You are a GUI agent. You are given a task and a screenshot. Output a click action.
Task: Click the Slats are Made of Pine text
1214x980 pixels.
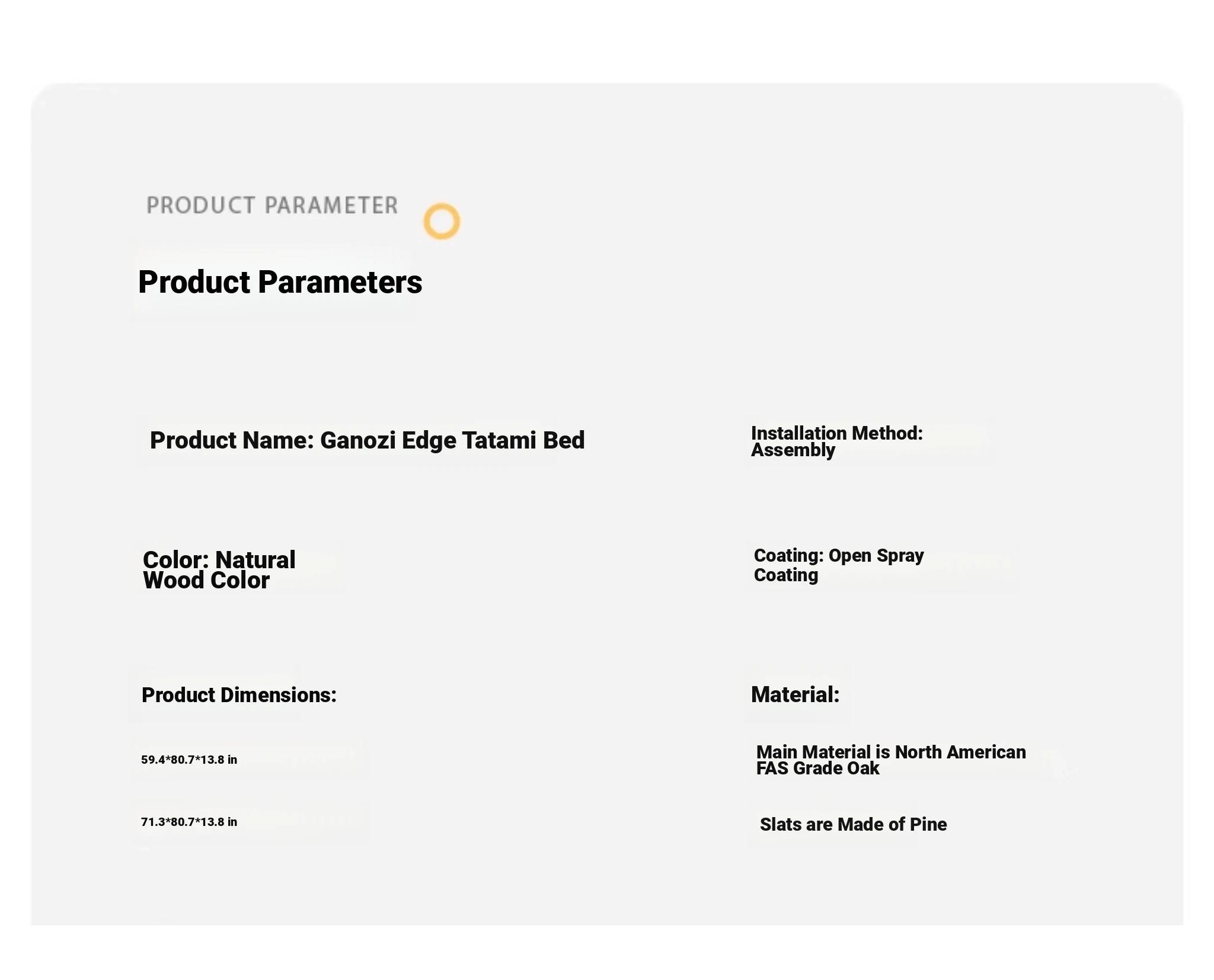pos(853,824)
